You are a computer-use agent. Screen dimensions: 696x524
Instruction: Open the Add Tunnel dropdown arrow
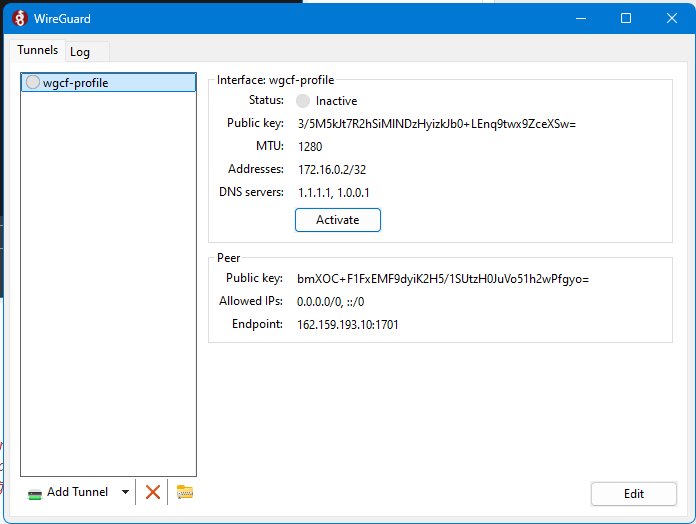click(126, 492)
